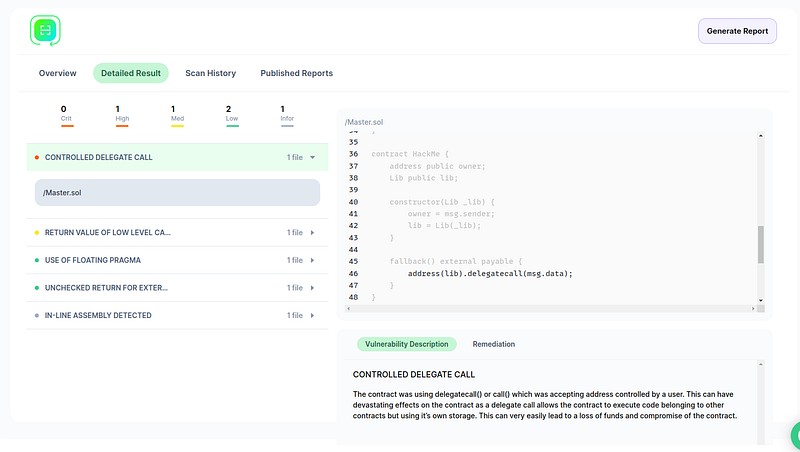Go to the Published Reports tab
This screenshot has width=800, height=452.
(x=296, y=73)
